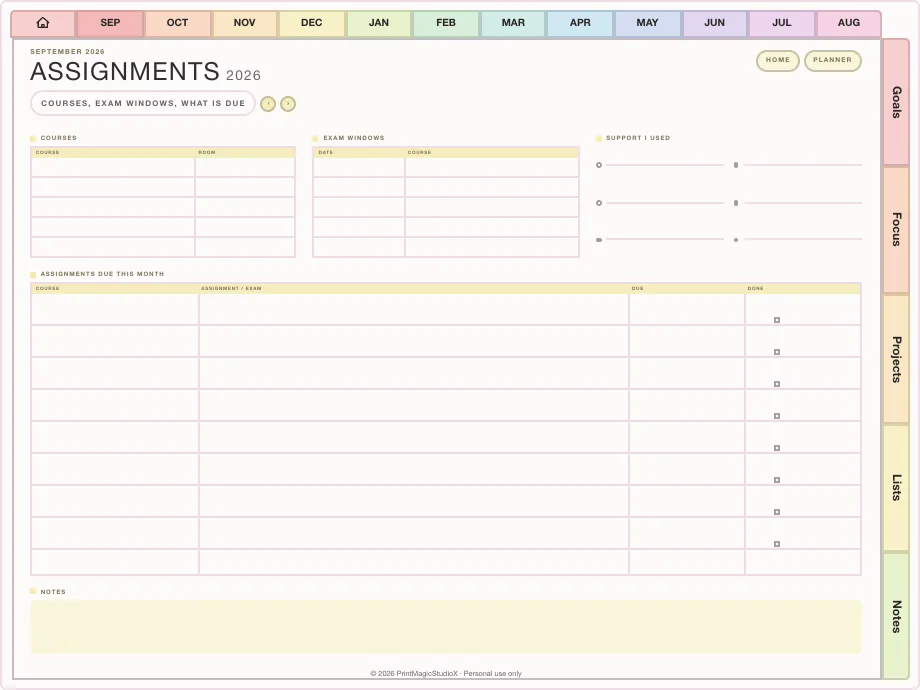Click the SEPTEMBER 2026 label
This screenshot has height=690, width=920.
pos(67,52)
